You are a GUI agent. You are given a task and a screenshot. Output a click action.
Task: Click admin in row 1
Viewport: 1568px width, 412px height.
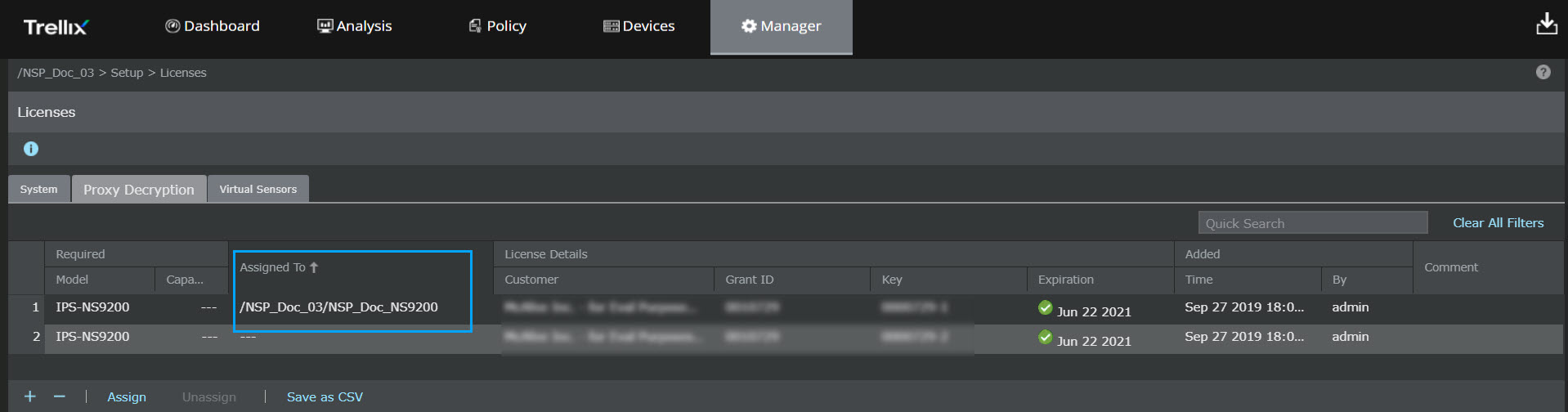pyautogui.click(x=1351, y=307)
